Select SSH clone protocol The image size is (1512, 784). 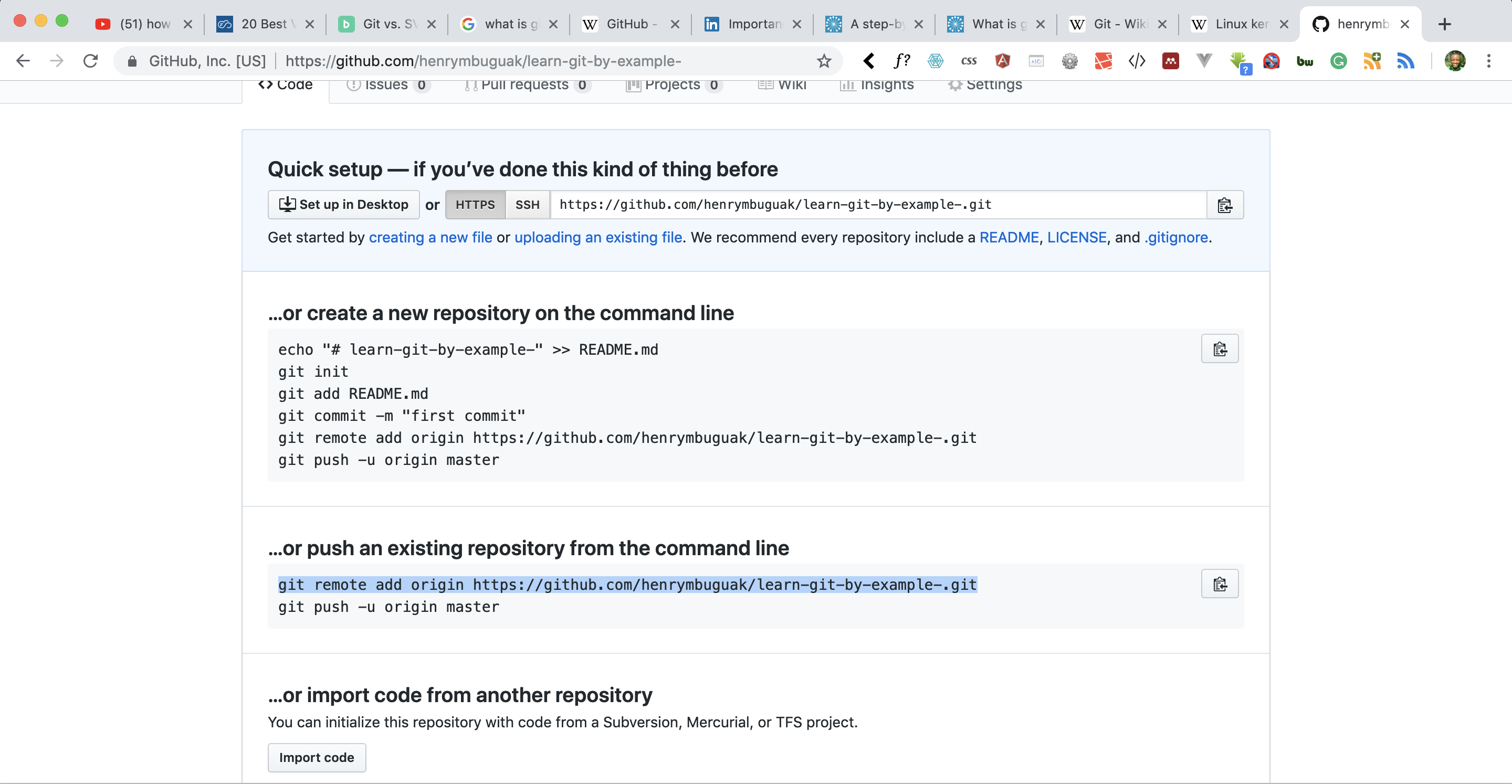click(x=527, y=205)
